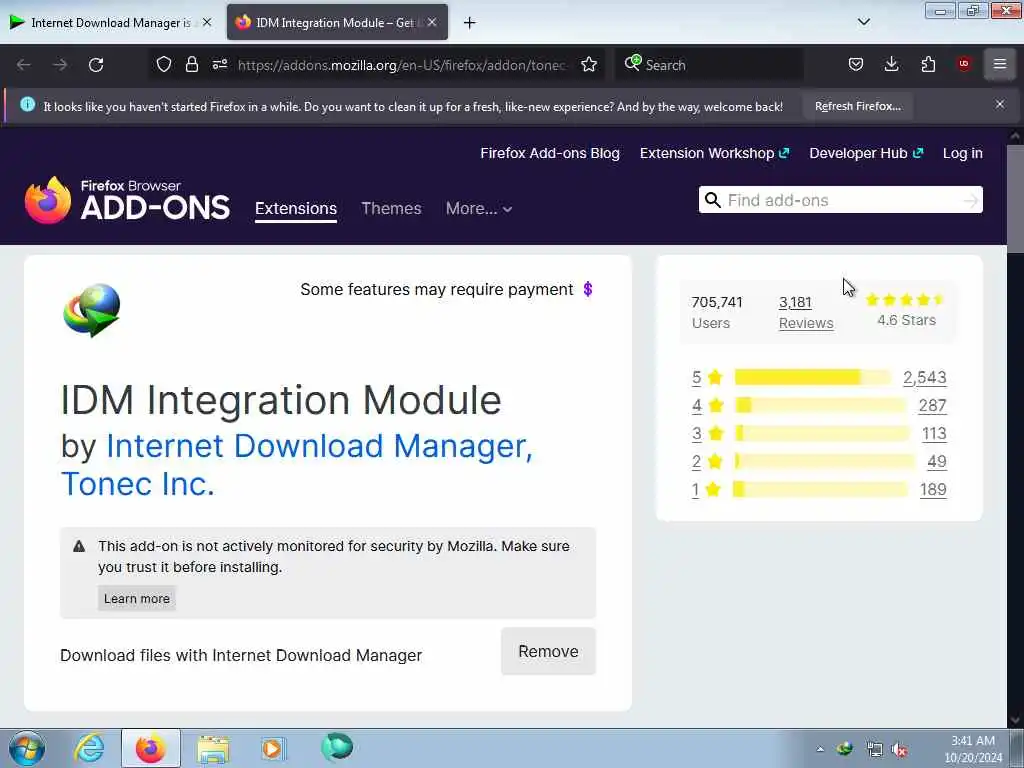Viewport: 1024px width, 768px height.
Task: List all tabs dropdown arrow
Action: (864, 22)
